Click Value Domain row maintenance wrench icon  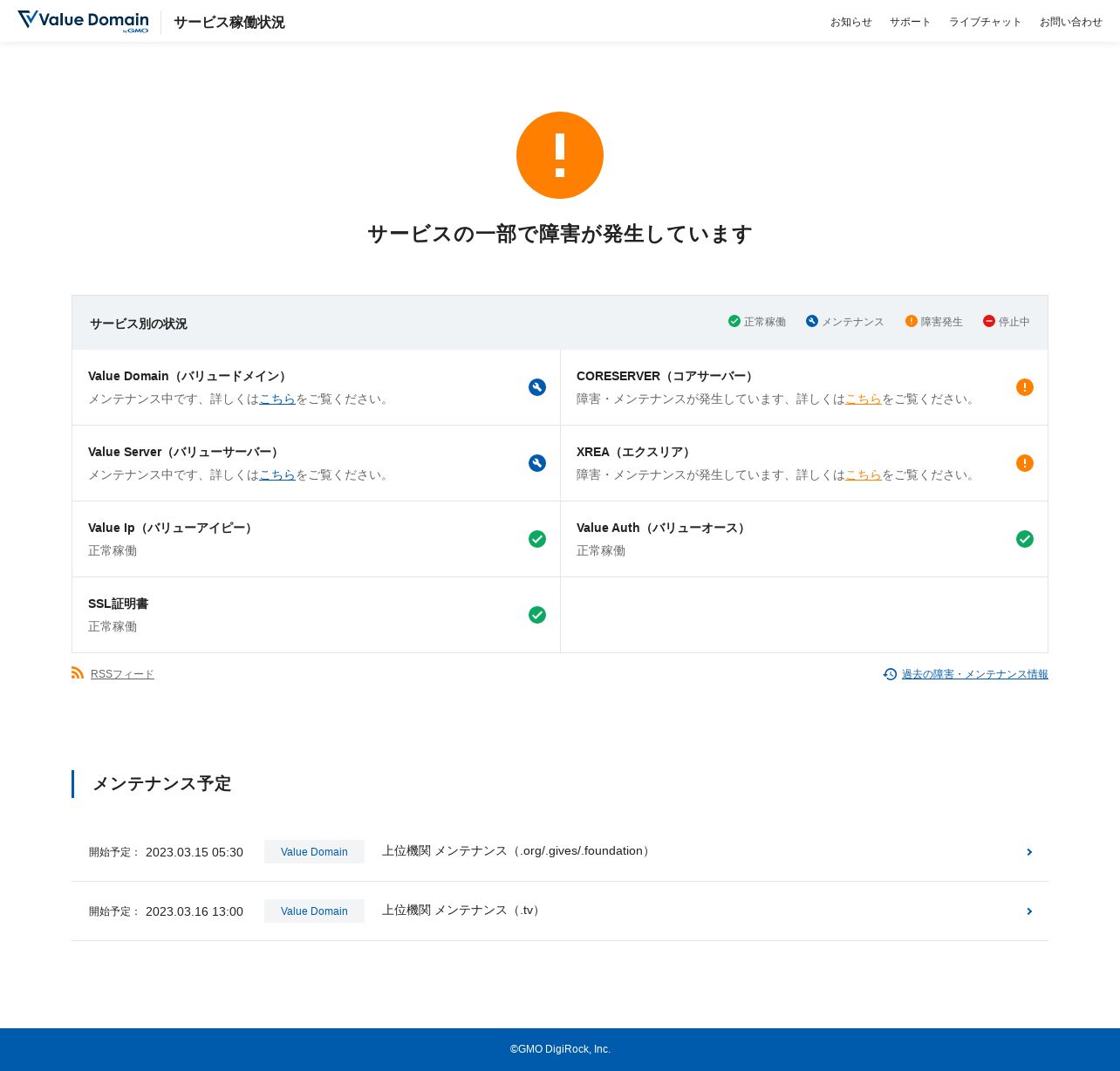(537, 387)
